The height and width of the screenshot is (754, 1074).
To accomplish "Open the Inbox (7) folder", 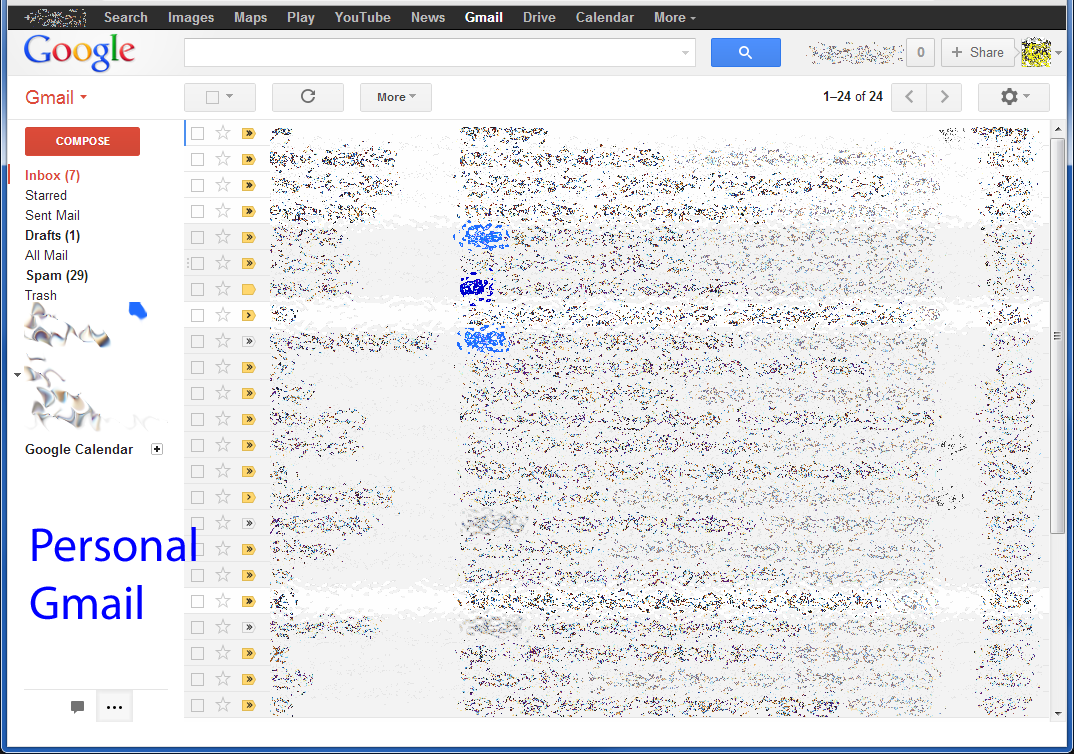I will coord(53,175).
